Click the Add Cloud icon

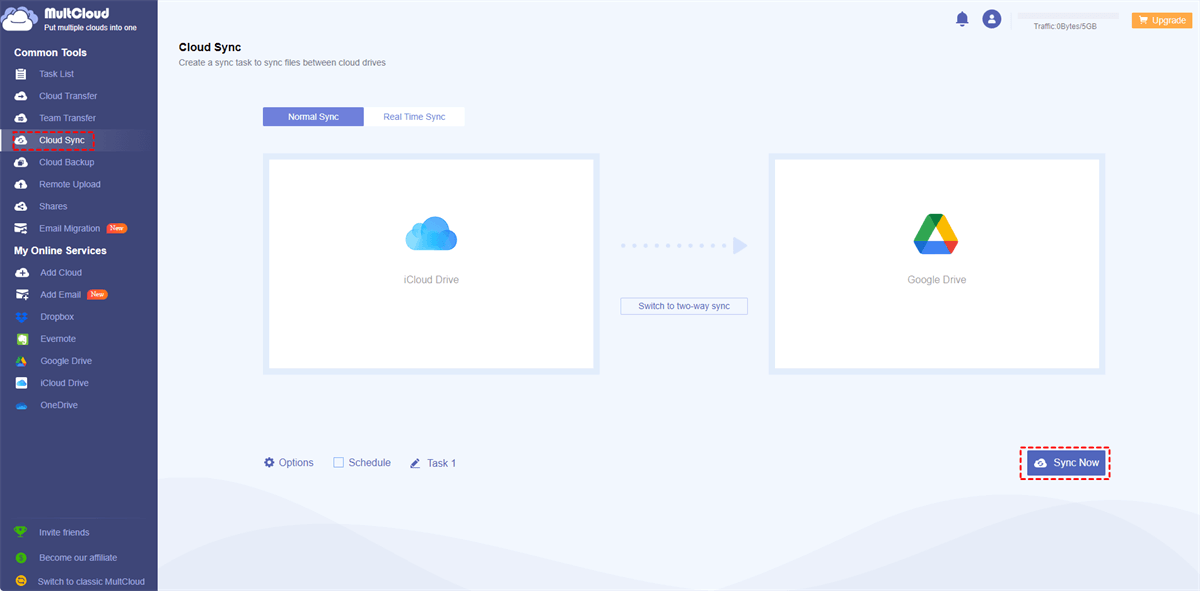[x=21, y=272]
